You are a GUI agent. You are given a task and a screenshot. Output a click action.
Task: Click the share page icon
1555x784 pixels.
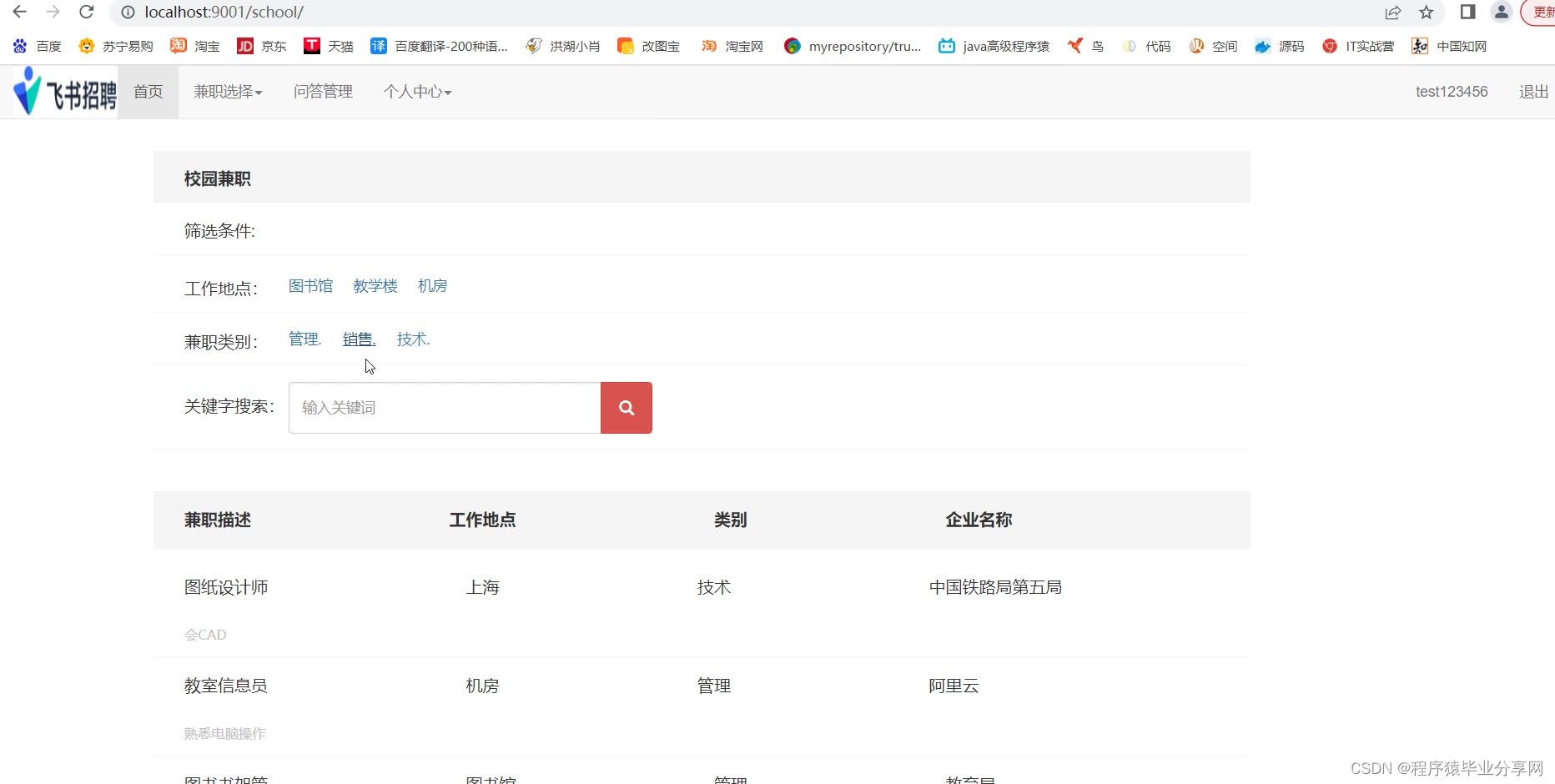click(1393, 13)
